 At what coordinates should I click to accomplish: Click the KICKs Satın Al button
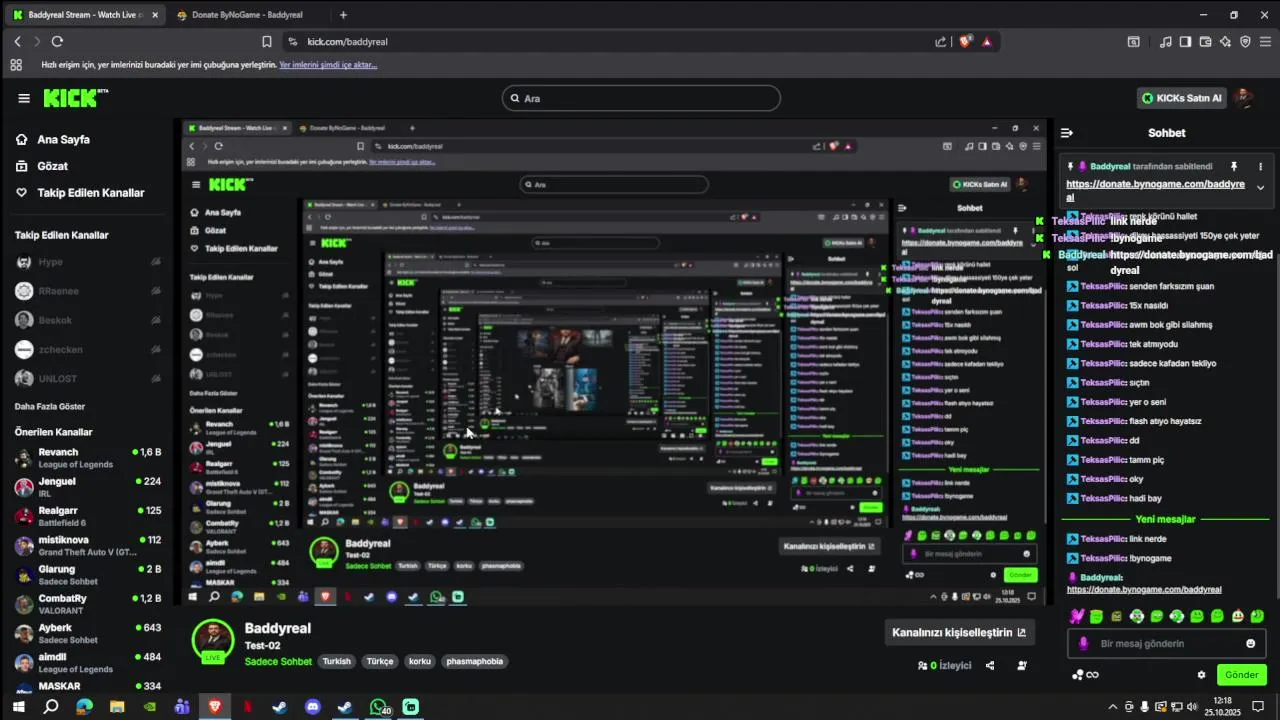[1182, 98]
